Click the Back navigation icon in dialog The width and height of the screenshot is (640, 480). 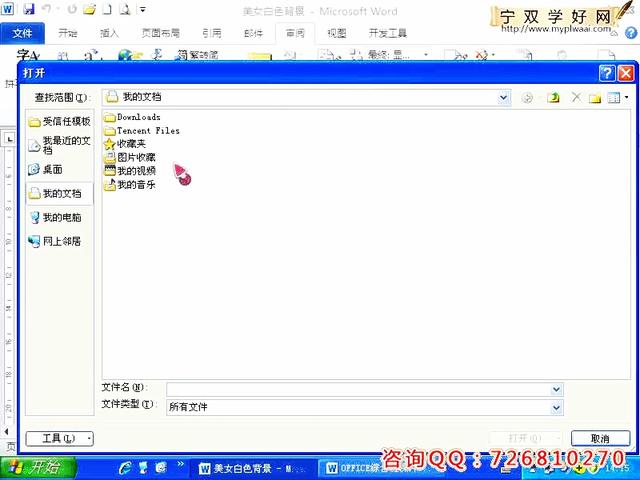(x=527, y=98)
